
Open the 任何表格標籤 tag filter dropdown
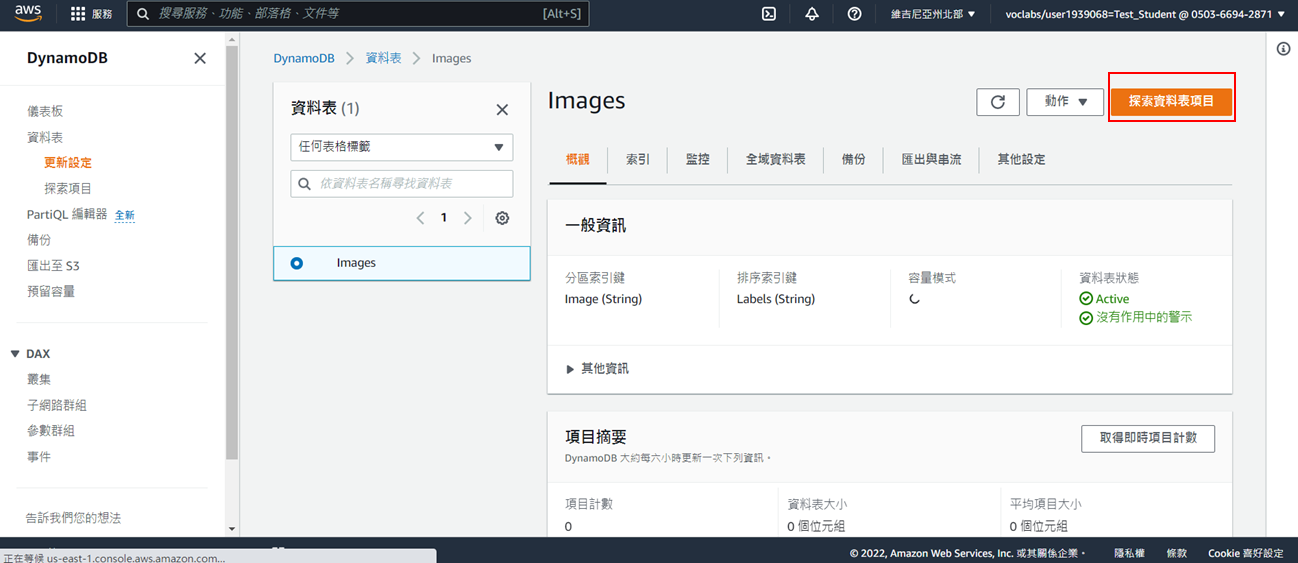[402, 147]
